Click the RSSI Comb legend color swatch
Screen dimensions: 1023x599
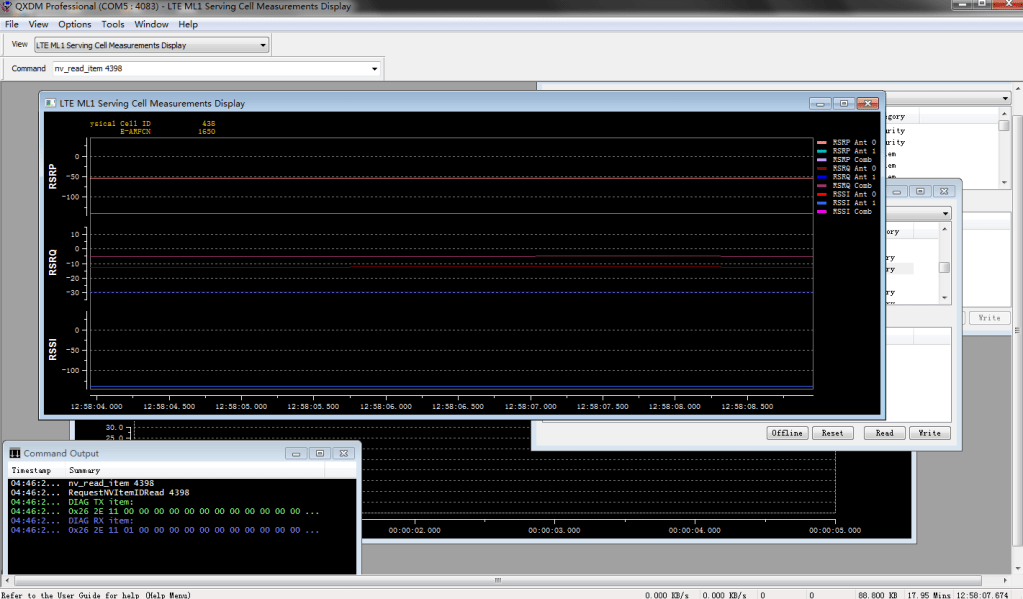[x=823, y=212]
